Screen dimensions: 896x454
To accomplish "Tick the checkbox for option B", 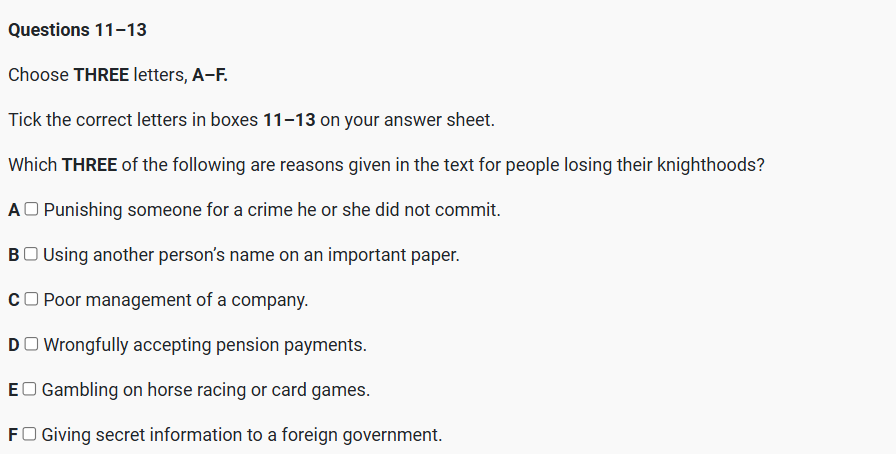I will [x=31, y=255].
